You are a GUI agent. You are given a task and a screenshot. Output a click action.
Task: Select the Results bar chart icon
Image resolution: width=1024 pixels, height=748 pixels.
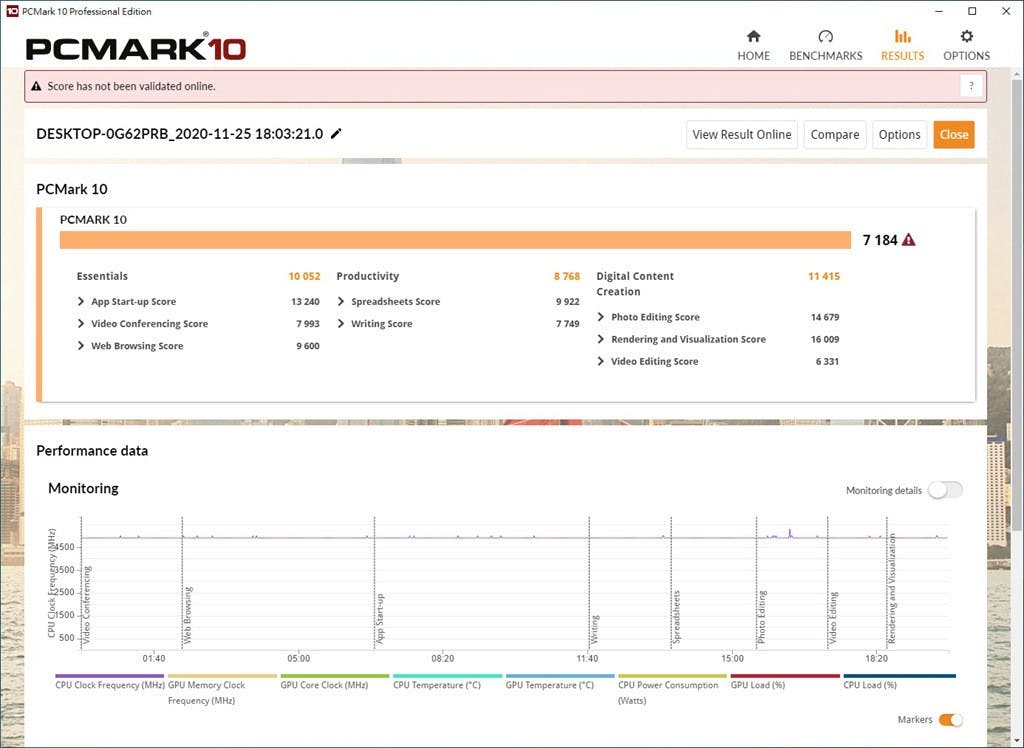[902, 37]
